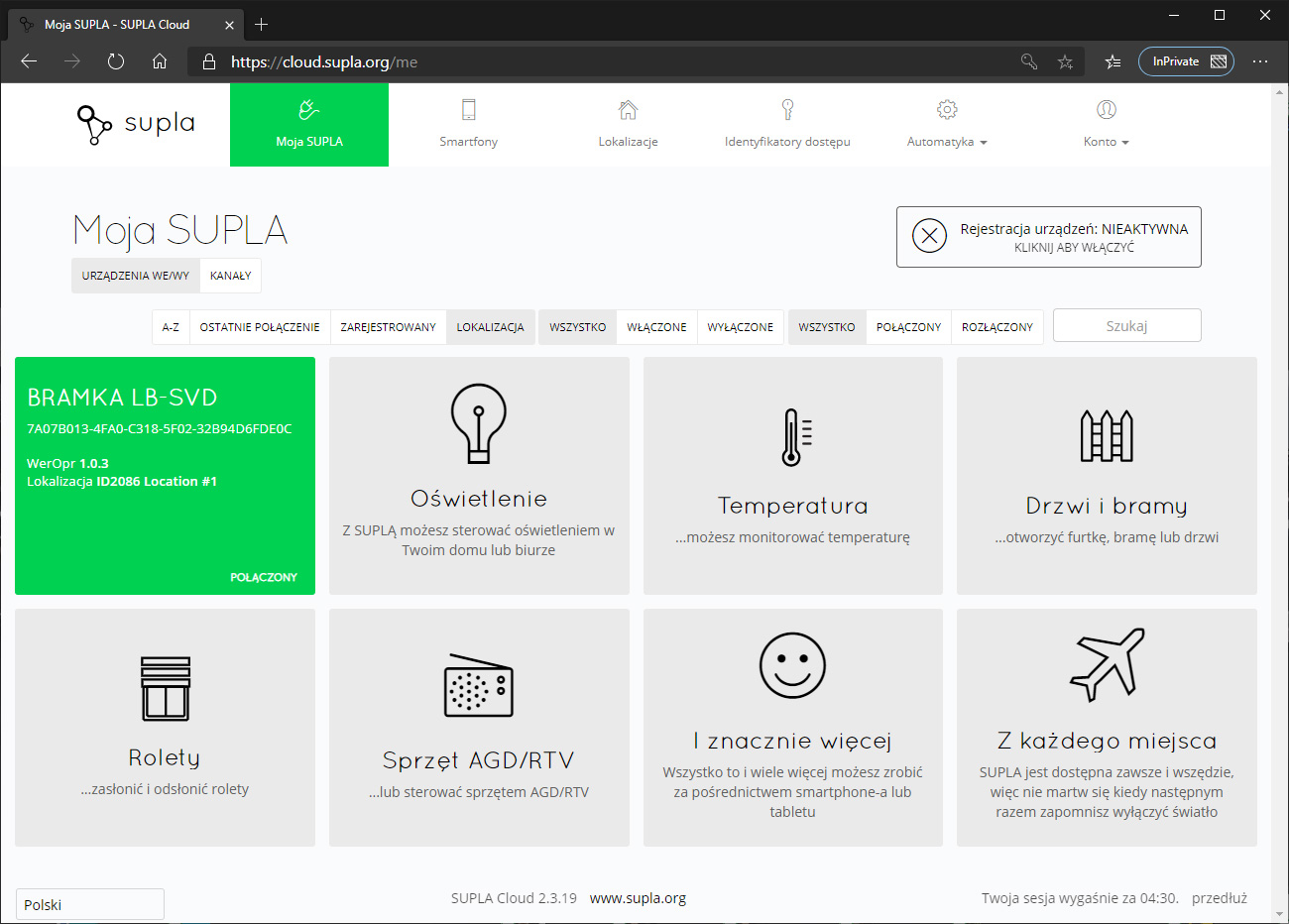Switch to Urządzenia WE/WY tab
Image resolution: width=1289 pixels, height=924 pixels.
(x=136, y=276)
